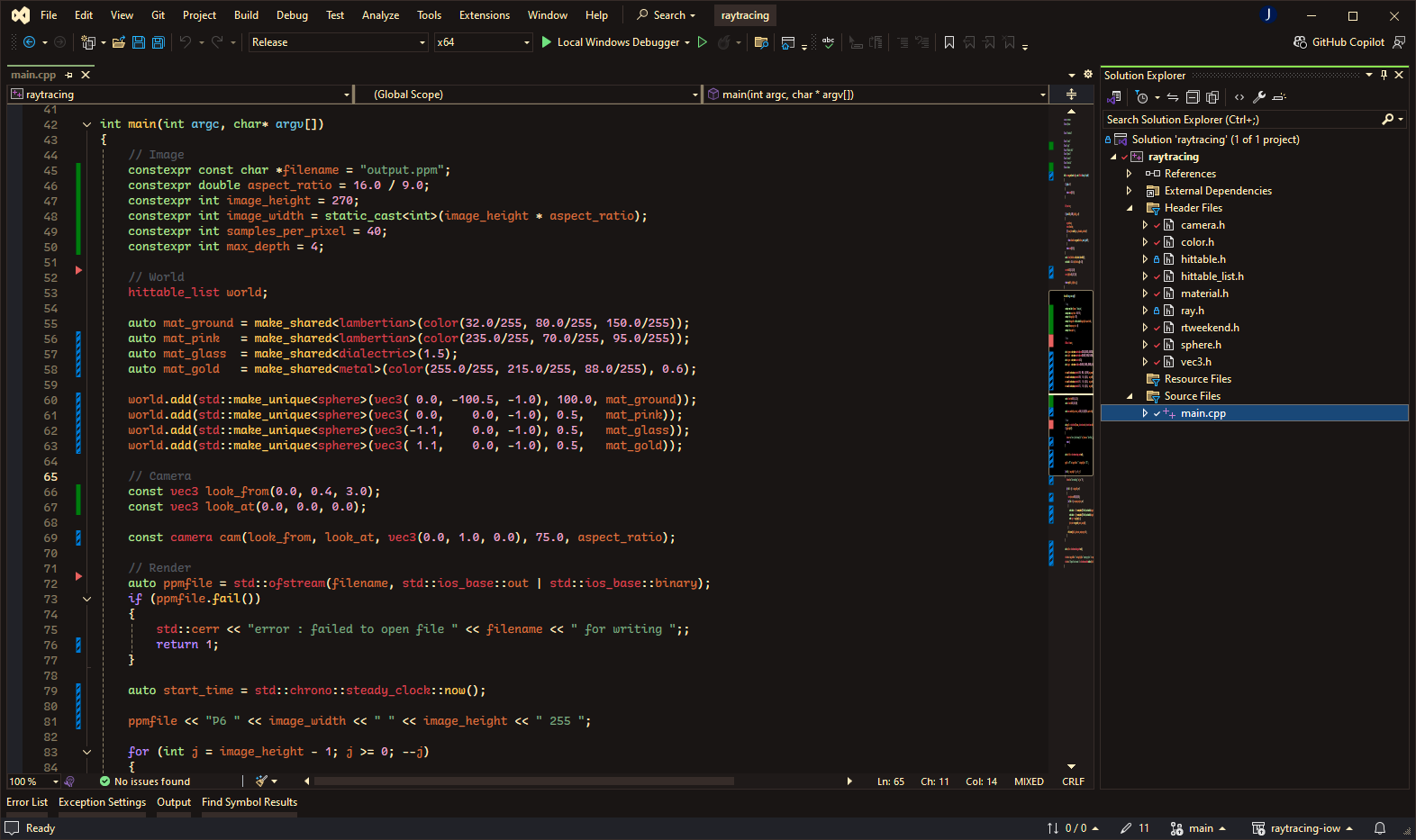Image resolution: width=1416 pixels, height=840 pixels.
Task: Click Collapse All icon in Solution Explorer
Action: (x=1193, y=97)
